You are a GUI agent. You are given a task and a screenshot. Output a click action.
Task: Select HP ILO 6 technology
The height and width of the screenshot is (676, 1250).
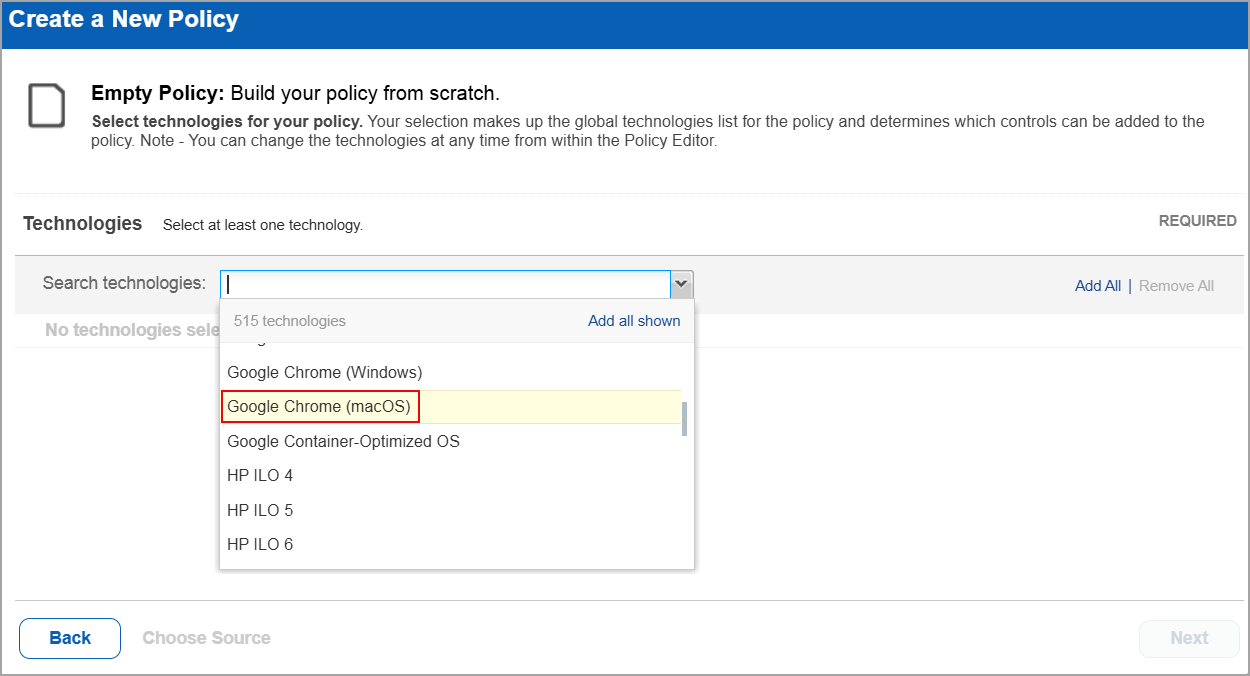pos(450,544)
